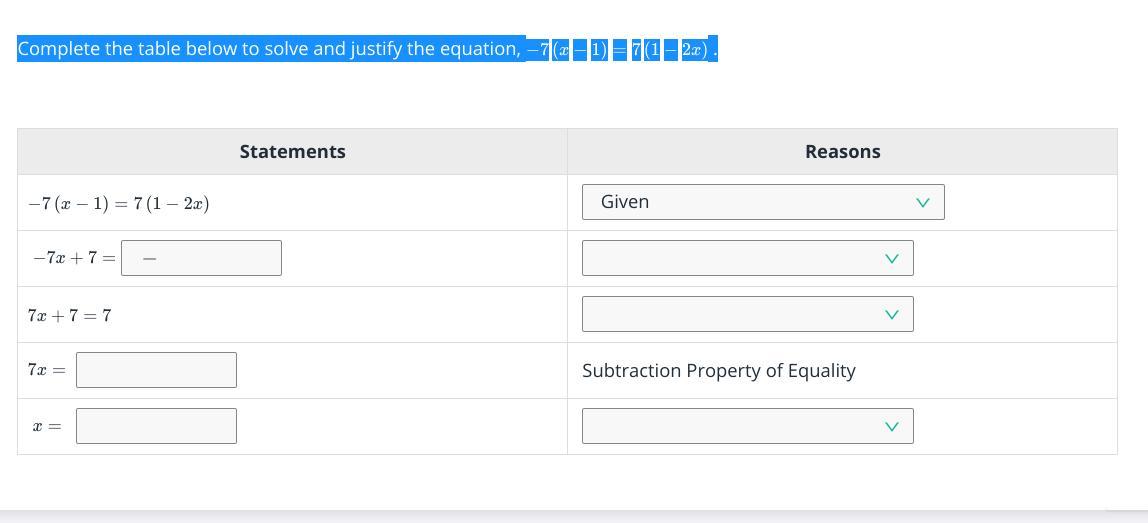Click the given equation in the first statement row
Image resolution: width=1148 pixels, height=523 pixels.
click(x=119, y=204)
